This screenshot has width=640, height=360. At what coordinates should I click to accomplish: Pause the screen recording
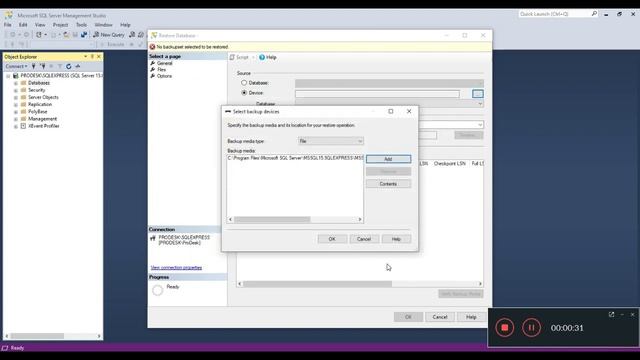pyautogui.click(x=531, y=327)
